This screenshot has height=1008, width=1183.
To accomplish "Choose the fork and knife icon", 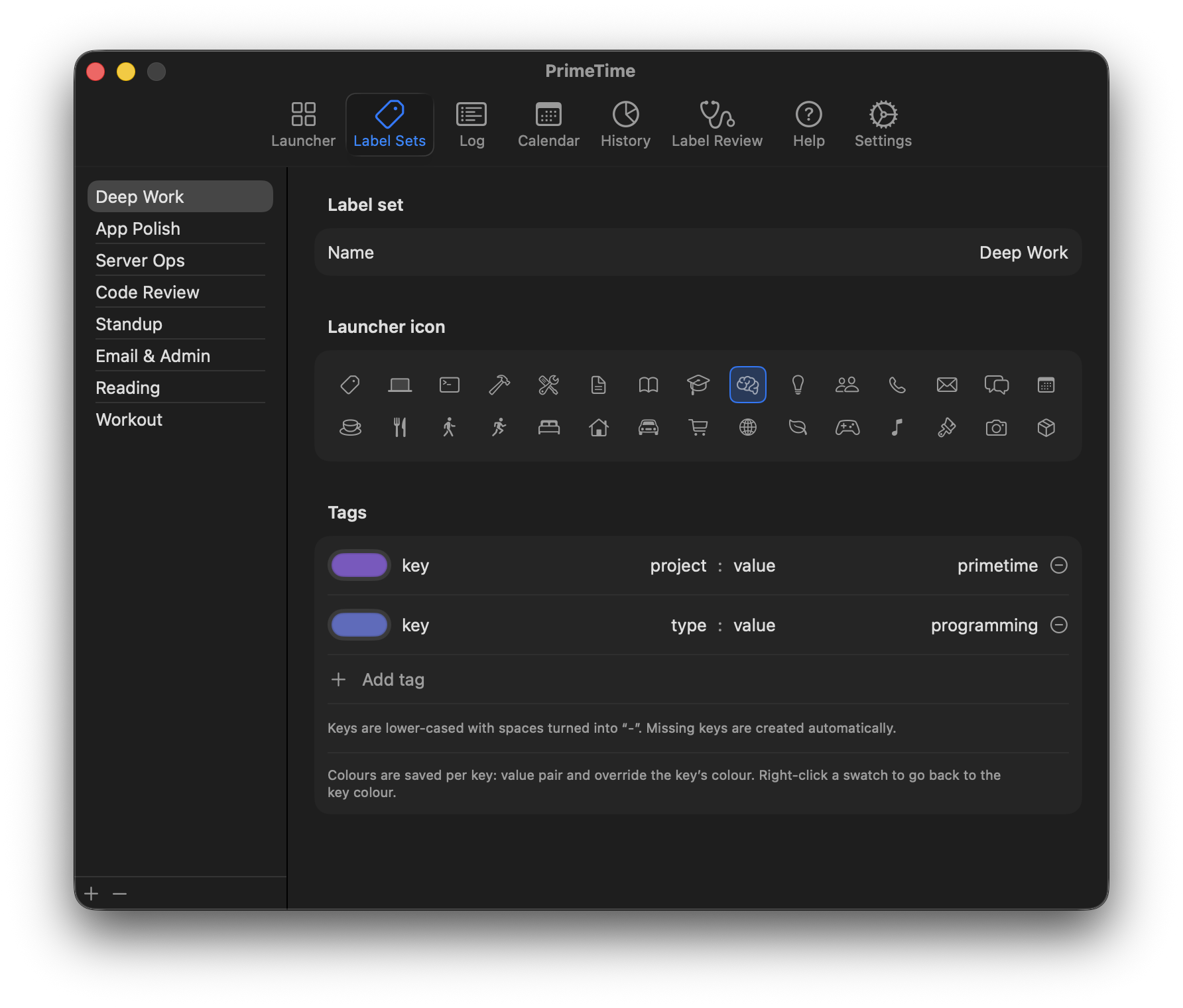I will (400, 428).
